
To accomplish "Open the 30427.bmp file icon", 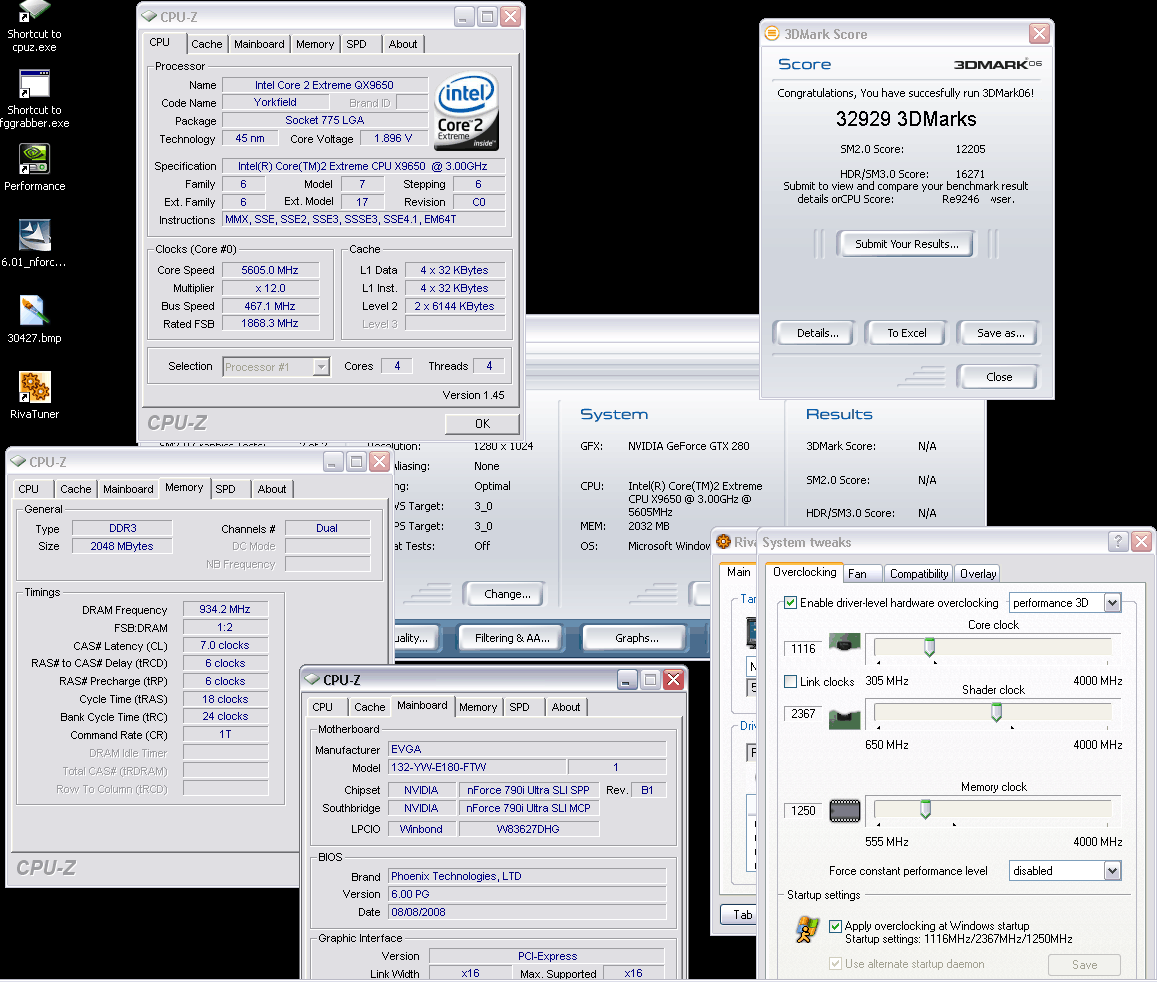I will click(x=34, y=311).
